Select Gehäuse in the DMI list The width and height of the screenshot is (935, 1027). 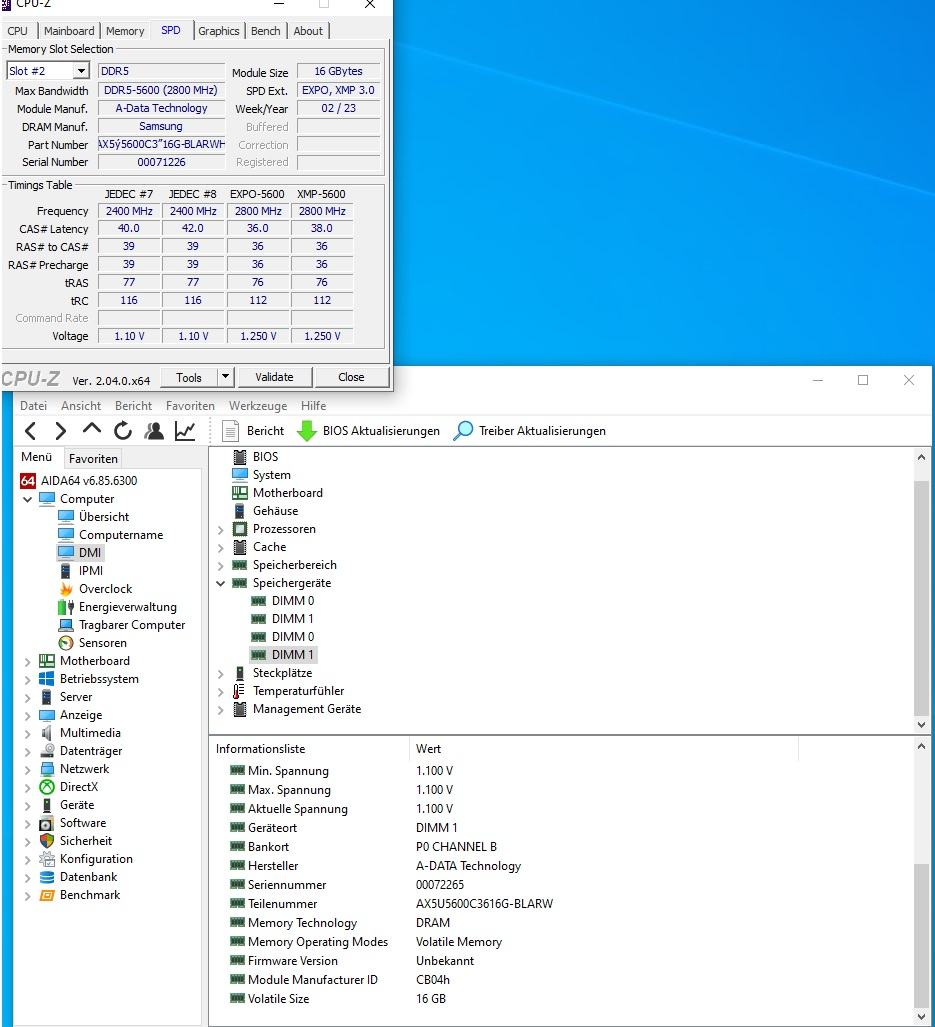[x=275, y=511]
